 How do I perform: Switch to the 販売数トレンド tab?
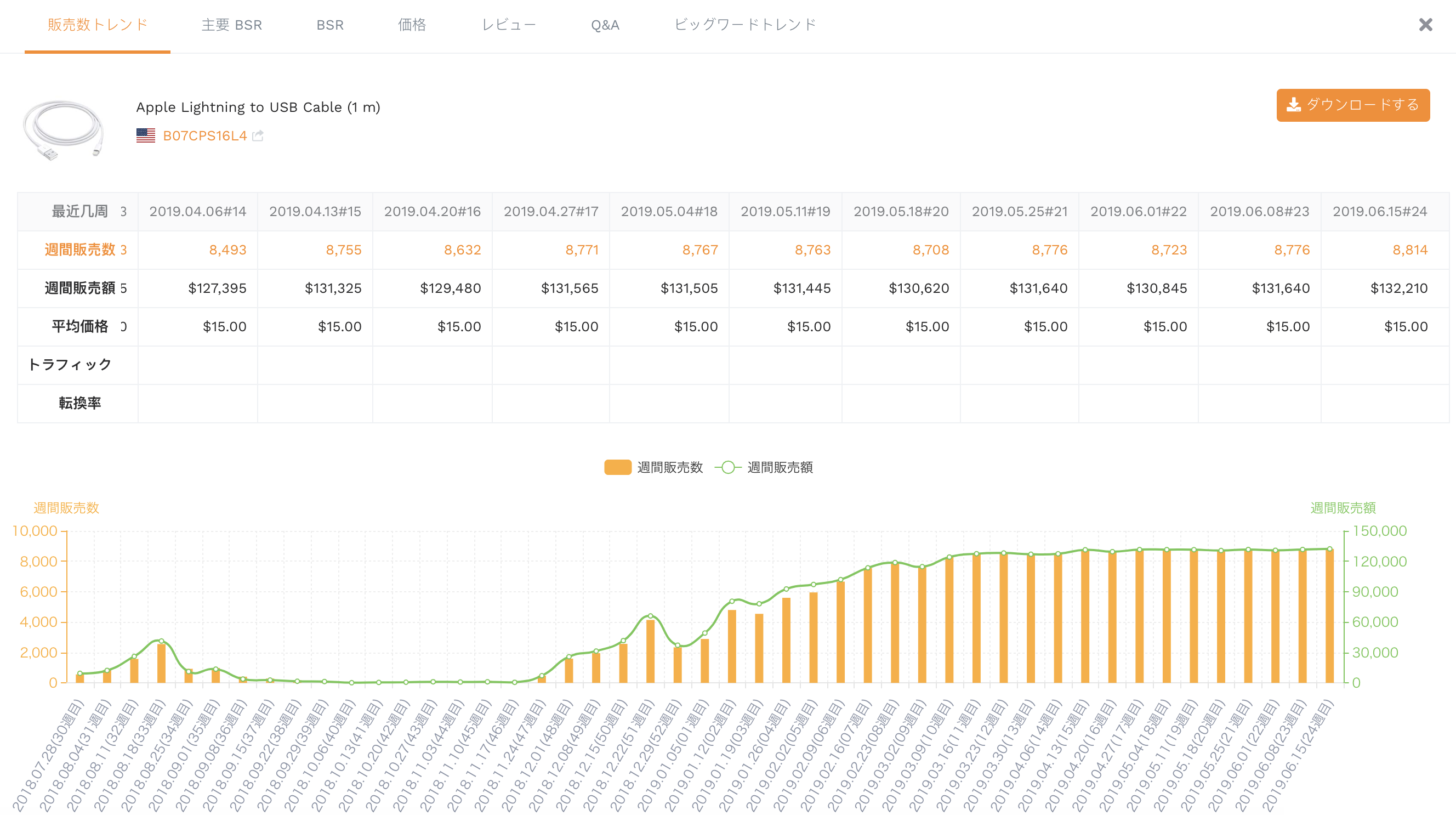click(97, 25)
